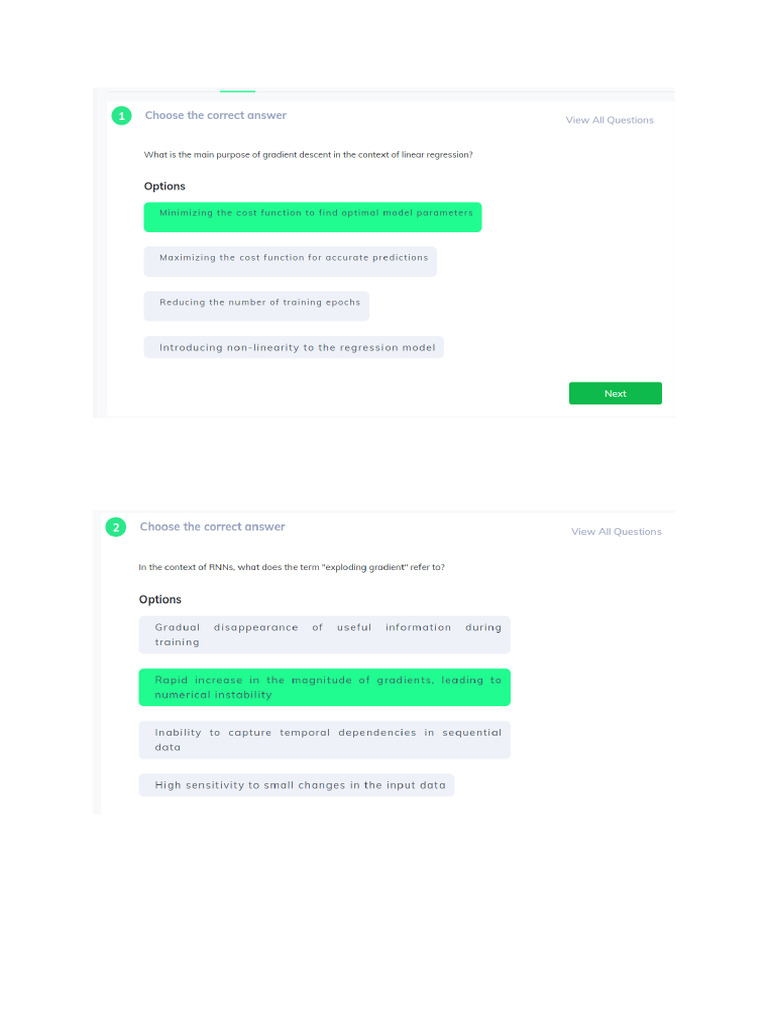
Task: Click the gradient descent question text
Action: click(x=308, y=155)
